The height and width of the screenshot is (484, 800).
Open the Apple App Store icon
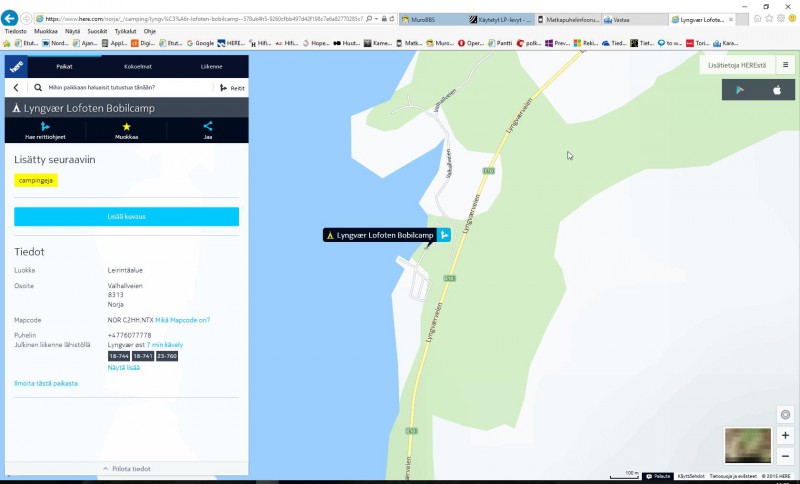click(x=776, y=90)
